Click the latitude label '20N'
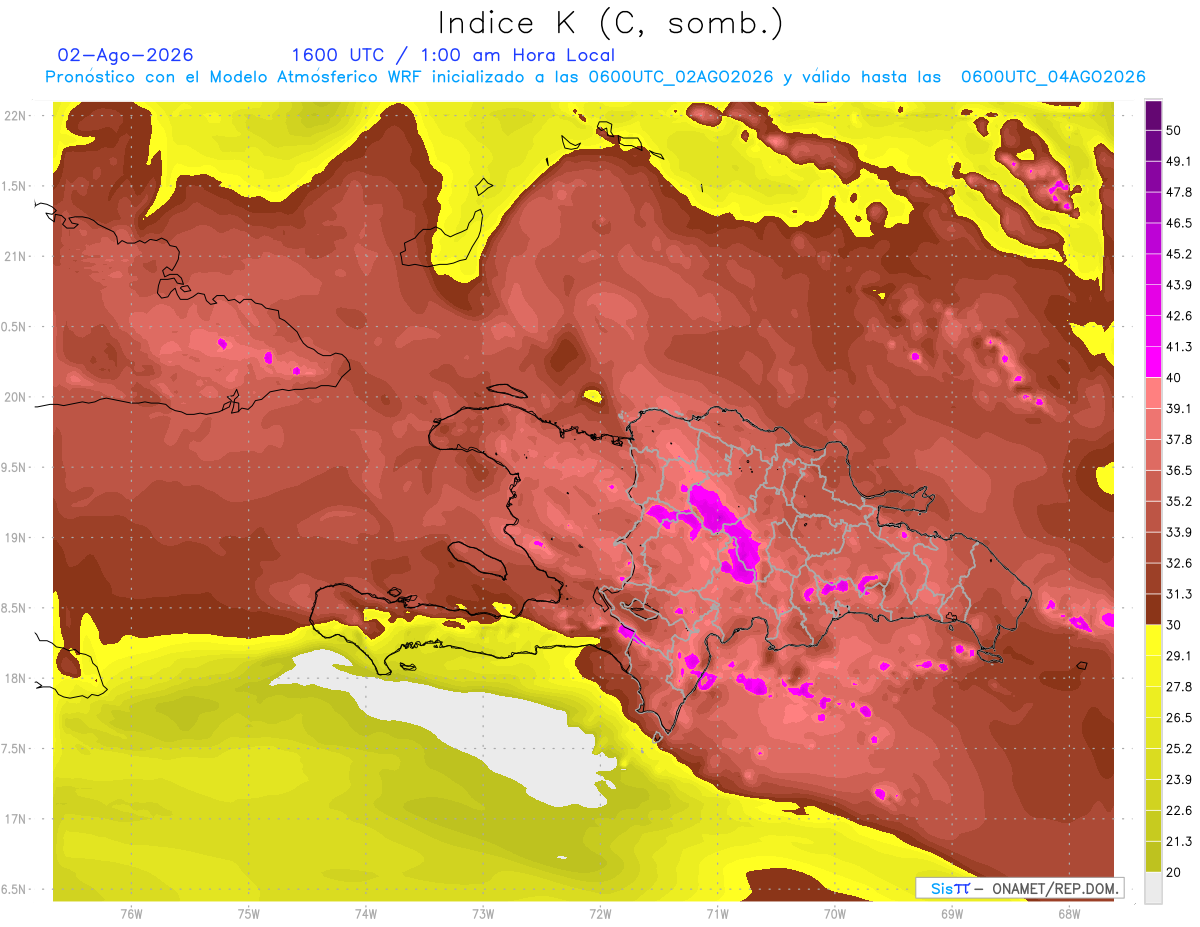 tap(15, 398)
